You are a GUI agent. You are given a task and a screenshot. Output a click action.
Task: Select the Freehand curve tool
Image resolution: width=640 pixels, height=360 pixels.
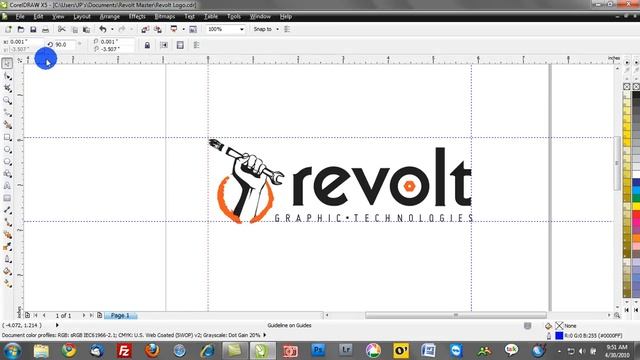tap(7, 113)
